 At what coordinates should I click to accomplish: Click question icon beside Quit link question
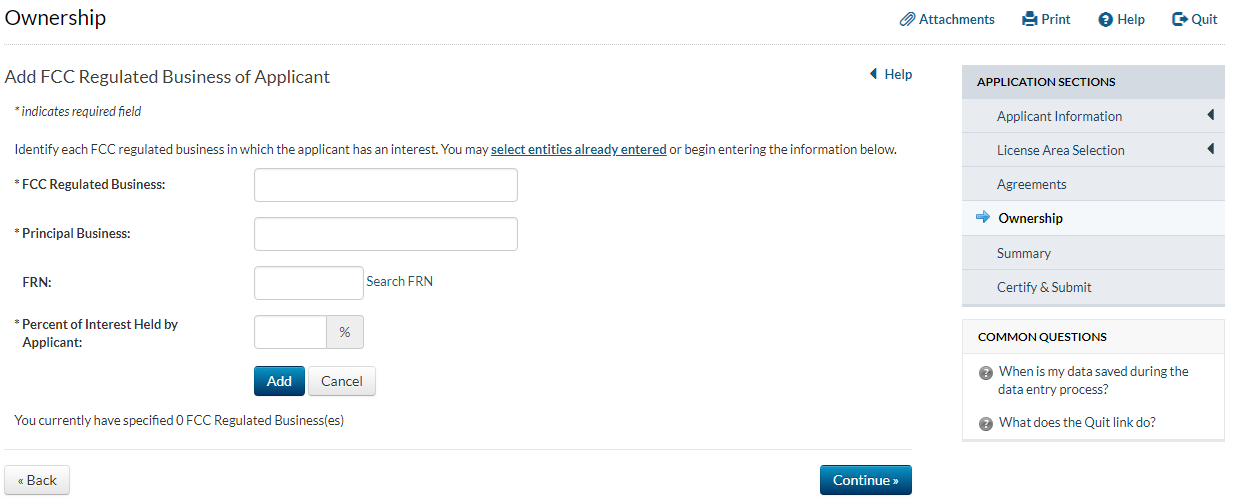(x=986, y=423)
